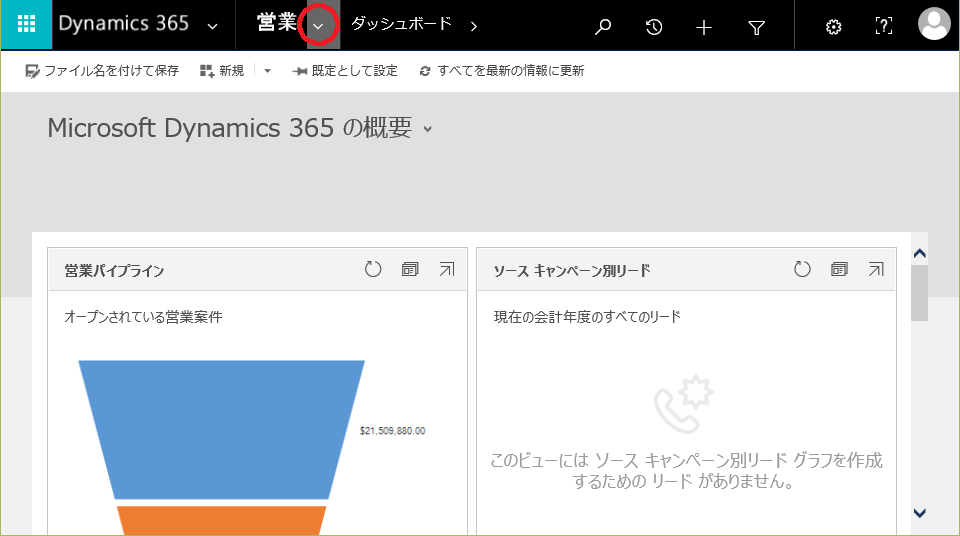Image resolution: width=960 pixels, height=536 pixels.
Task: Click 既定として設定 command
Action: (345, 71)
